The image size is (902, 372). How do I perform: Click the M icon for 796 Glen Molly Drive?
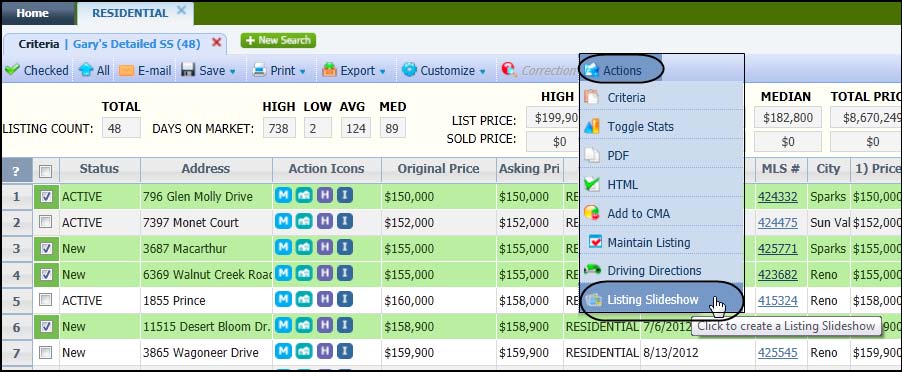[283, 195]
